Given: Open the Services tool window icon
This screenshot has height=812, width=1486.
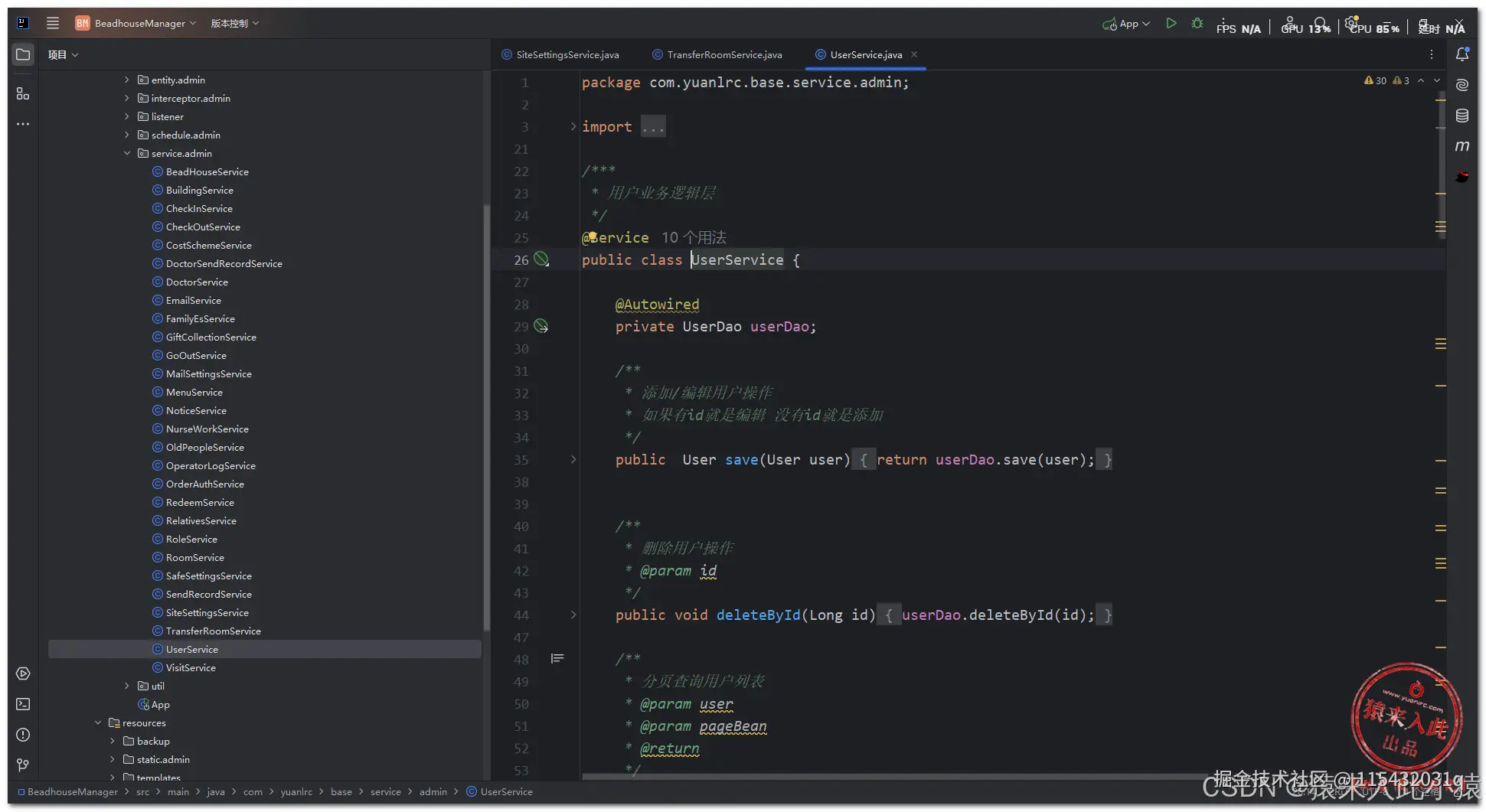Looking at the screenshot, I should point(23,673).
